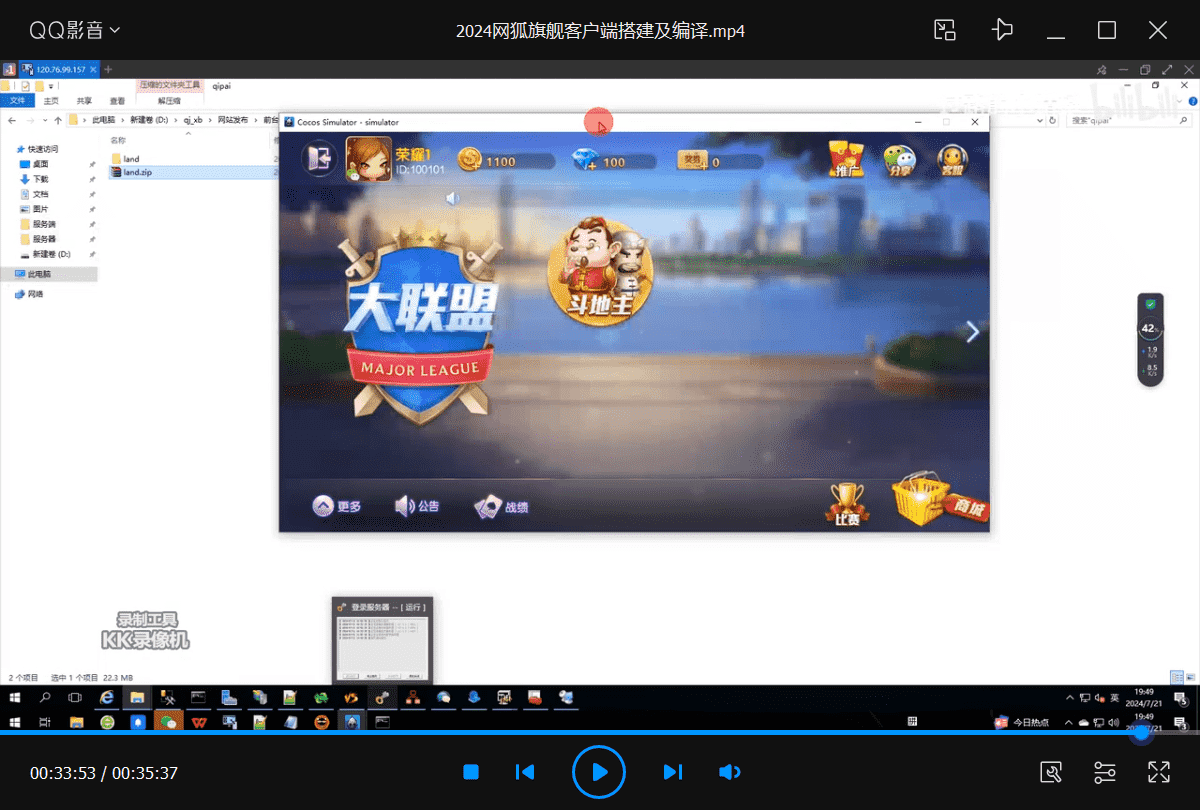
Task: Click the gold coin icon to add coins
Action: pyautogui.click(x=470, y=160)
